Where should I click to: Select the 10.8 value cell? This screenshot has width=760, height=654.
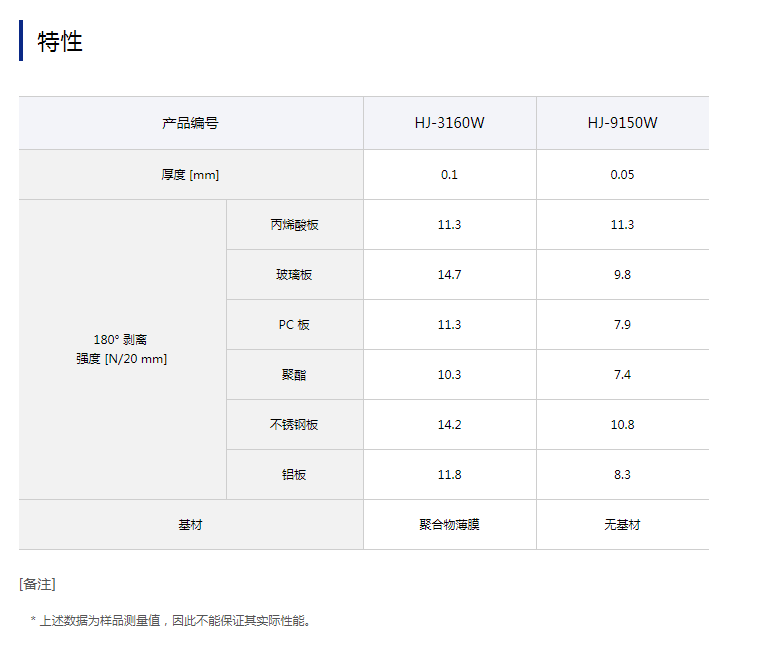[622, 425]
